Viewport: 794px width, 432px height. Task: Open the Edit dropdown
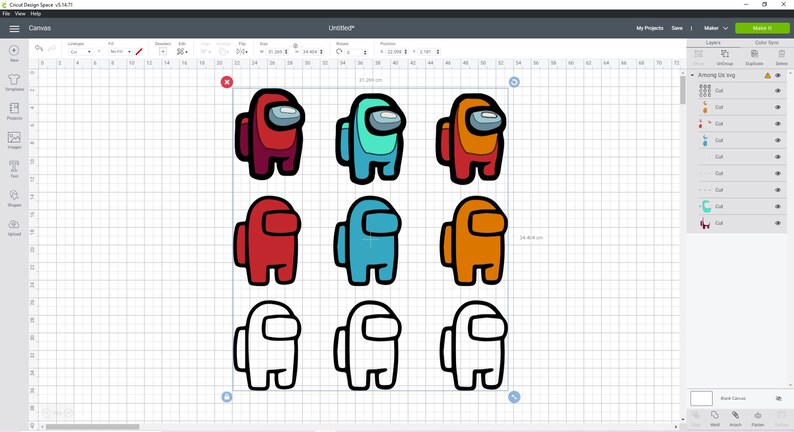182,52
